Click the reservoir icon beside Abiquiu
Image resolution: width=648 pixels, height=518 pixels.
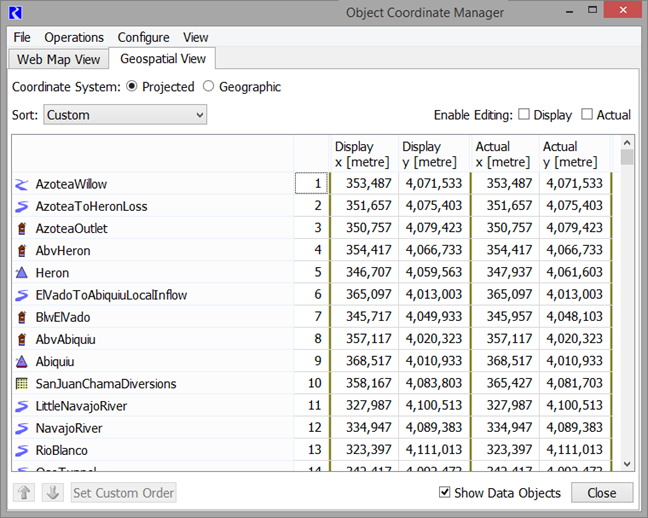click(22, 362)
